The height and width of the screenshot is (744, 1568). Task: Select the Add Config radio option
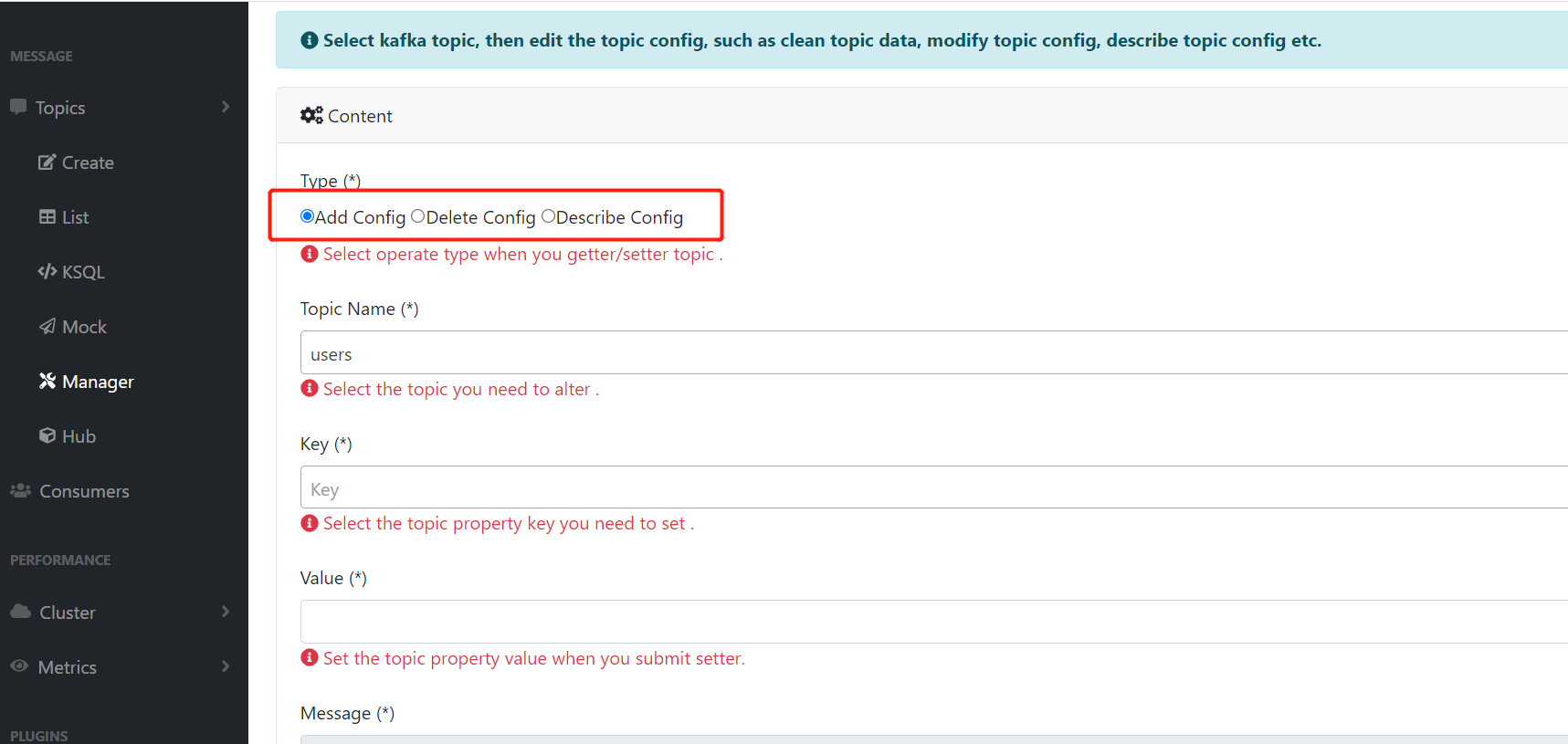tap(307, 216)
